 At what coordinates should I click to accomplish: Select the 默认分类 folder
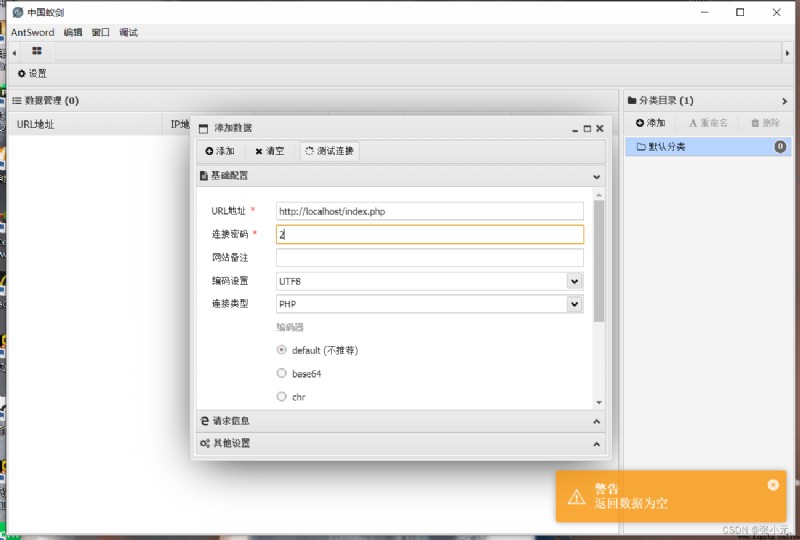pos(708,147)
